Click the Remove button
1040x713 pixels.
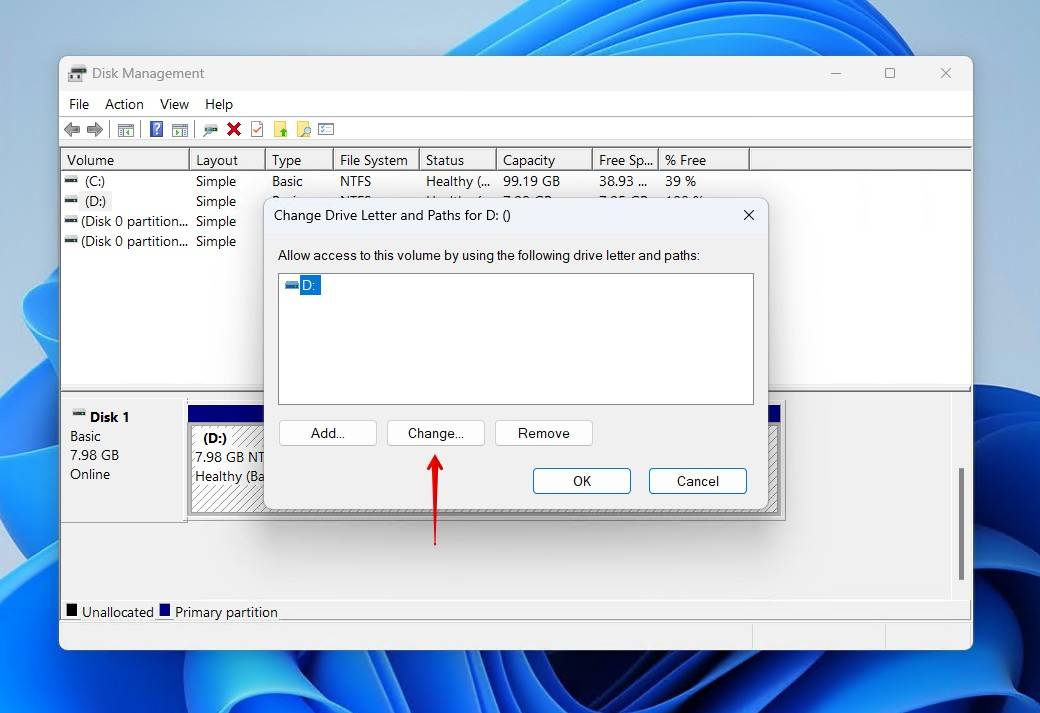[x=544, y=433]
